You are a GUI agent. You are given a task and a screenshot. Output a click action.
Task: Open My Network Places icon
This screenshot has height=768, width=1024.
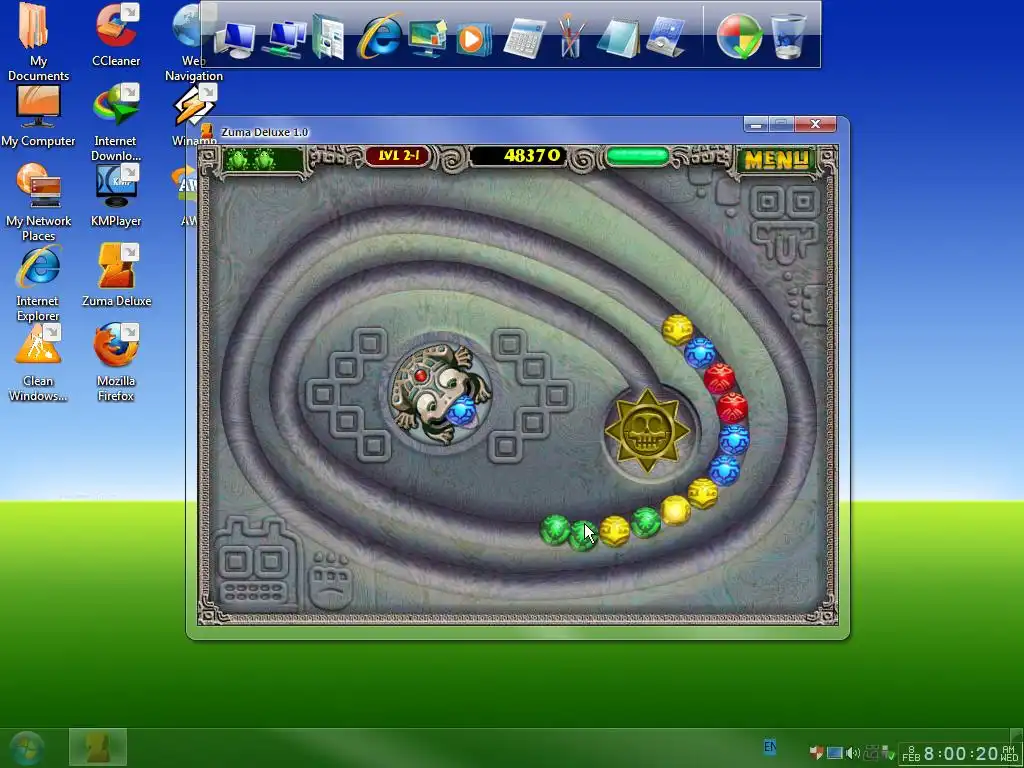38,202
